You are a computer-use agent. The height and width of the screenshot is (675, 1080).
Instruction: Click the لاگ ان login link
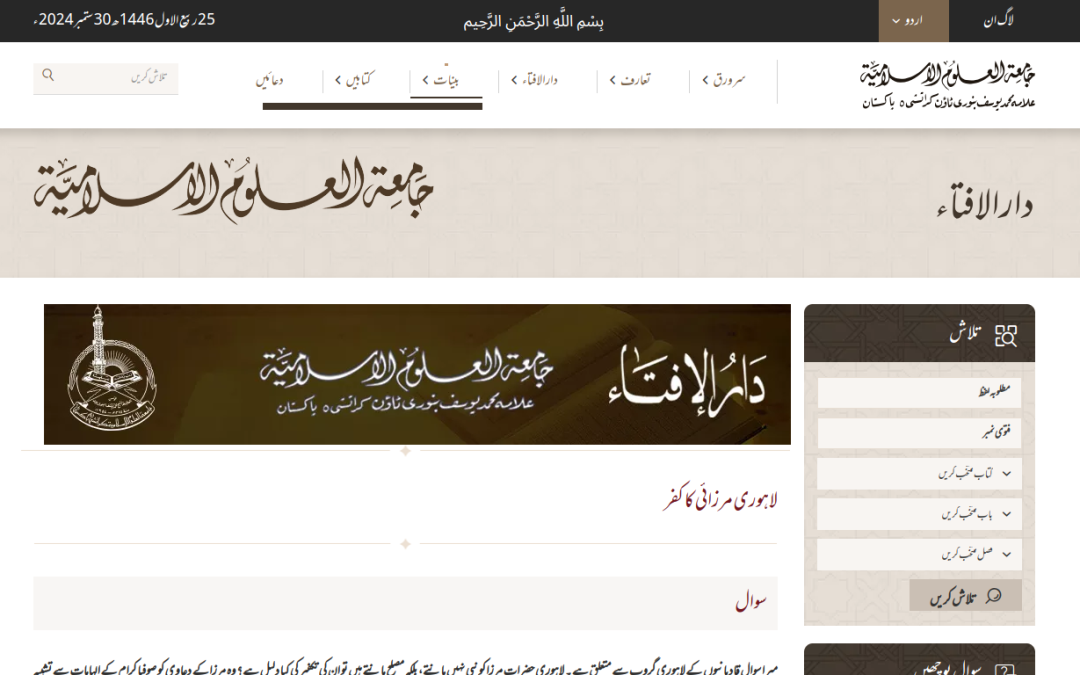point(998,21)
